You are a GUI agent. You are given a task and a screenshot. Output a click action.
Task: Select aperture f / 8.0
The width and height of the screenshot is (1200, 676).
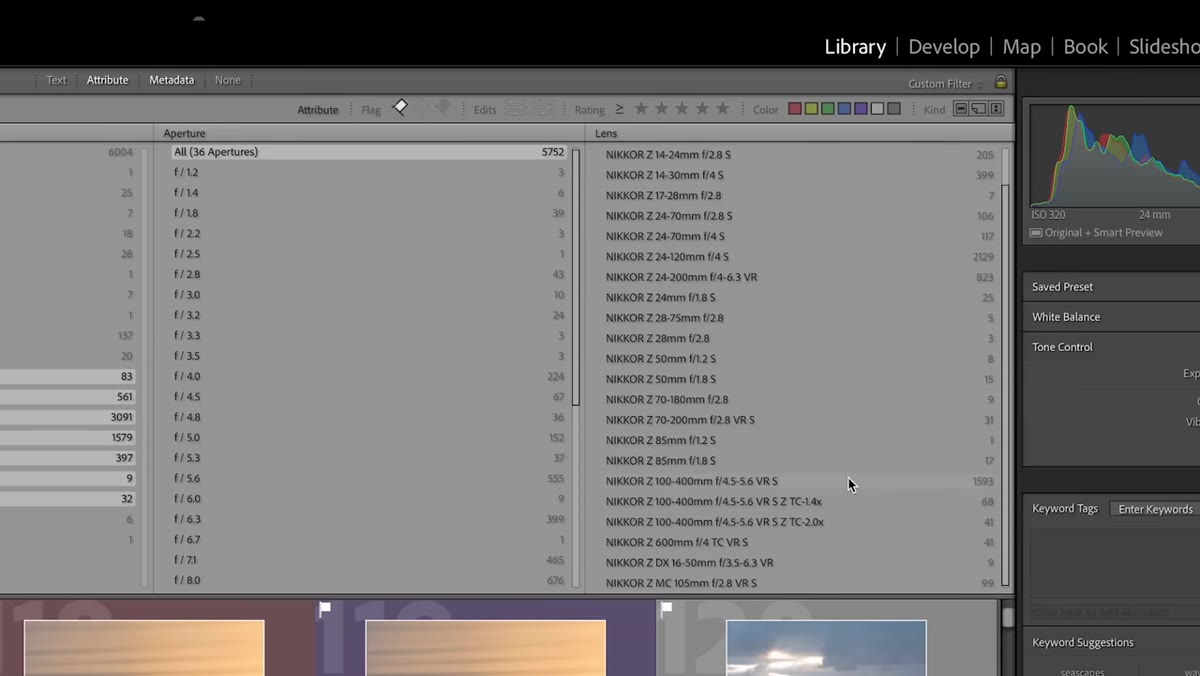(x=368, y=580)
